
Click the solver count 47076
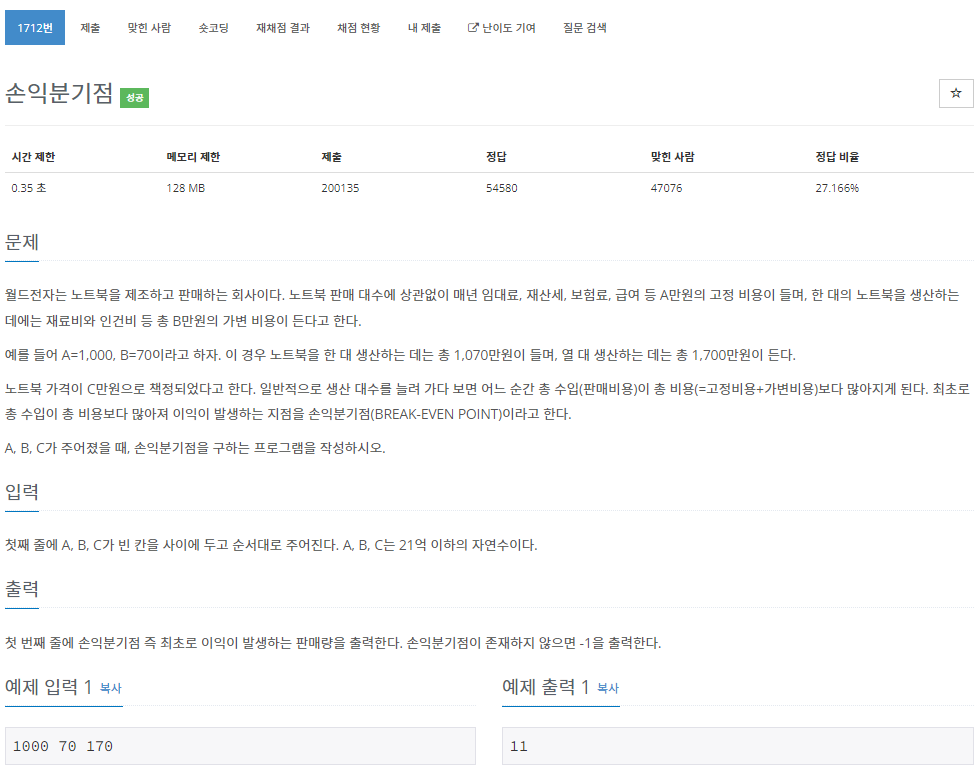tap(666, 188)
